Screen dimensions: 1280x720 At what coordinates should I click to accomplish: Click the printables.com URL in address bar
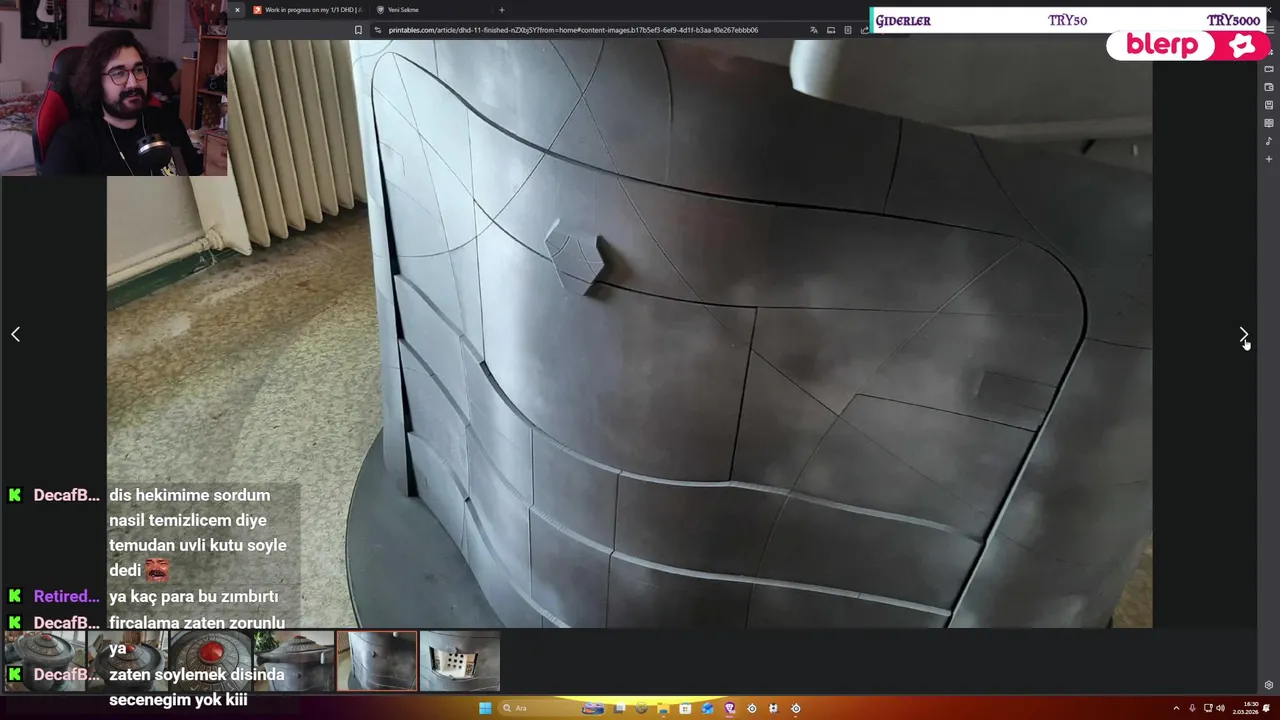click(x=573, y=30)
